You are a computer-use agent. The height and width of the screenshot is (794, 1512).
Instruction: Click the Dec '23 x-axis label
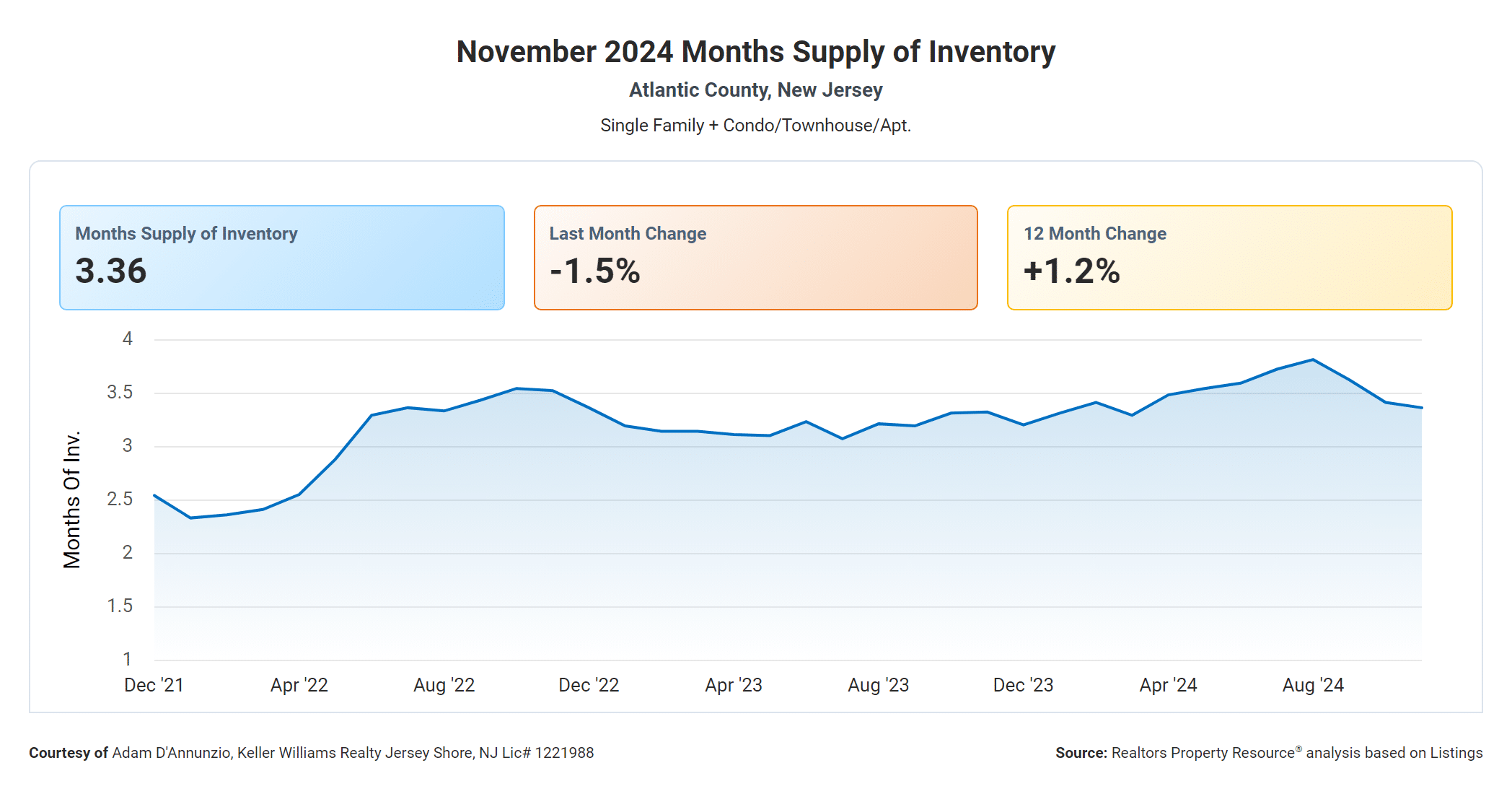click(1023, 685)
